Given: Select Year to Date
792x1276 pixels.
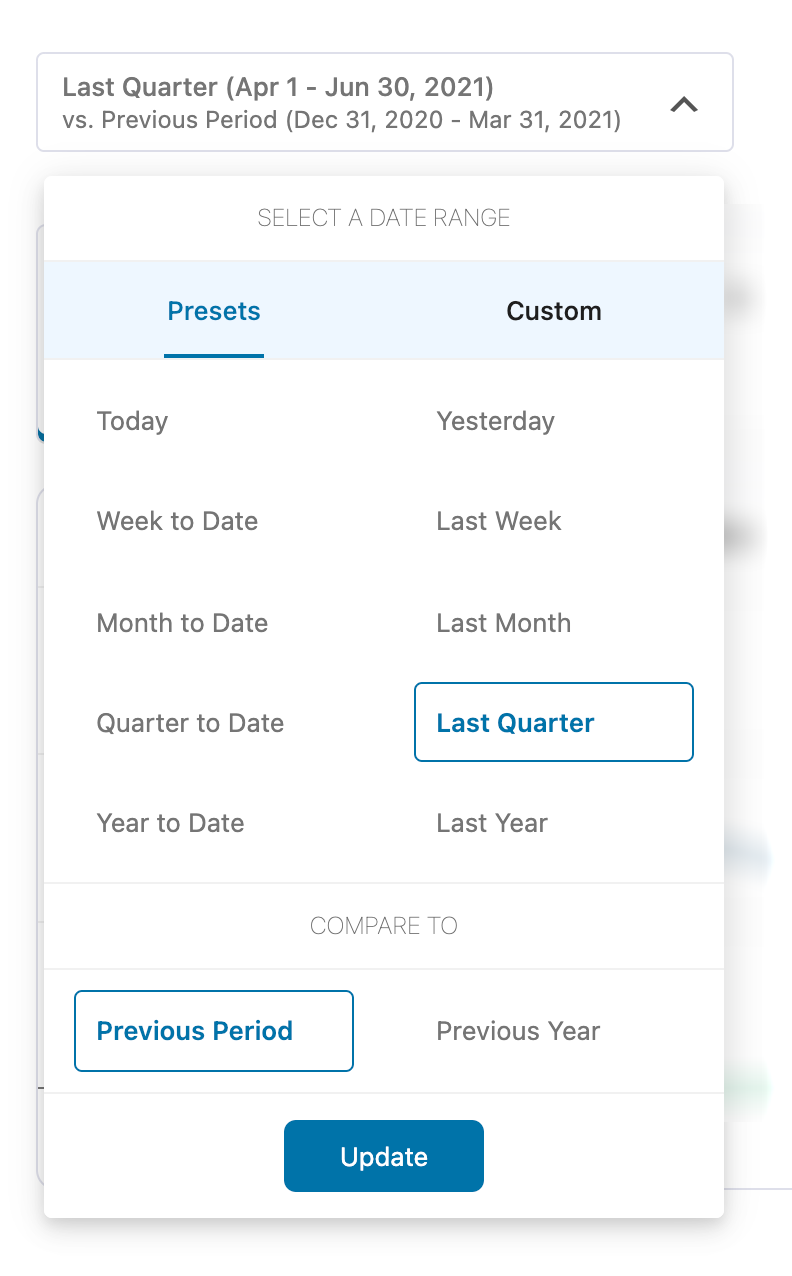Looking at the screenshot, I should click(170, 823).
